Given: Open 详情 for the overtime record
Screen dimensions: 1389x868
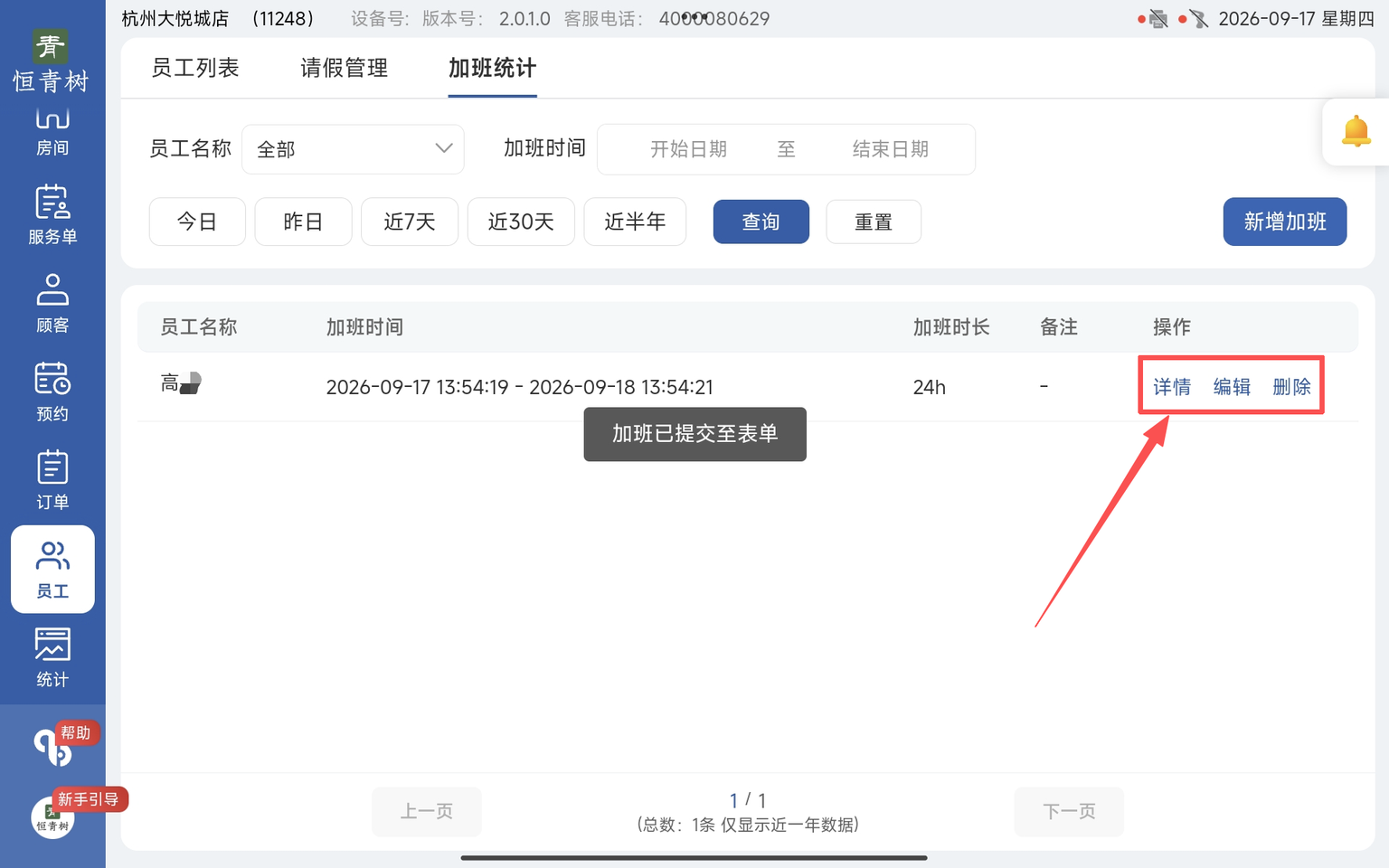Looking at the screenshot, I should click(1172, 387).
